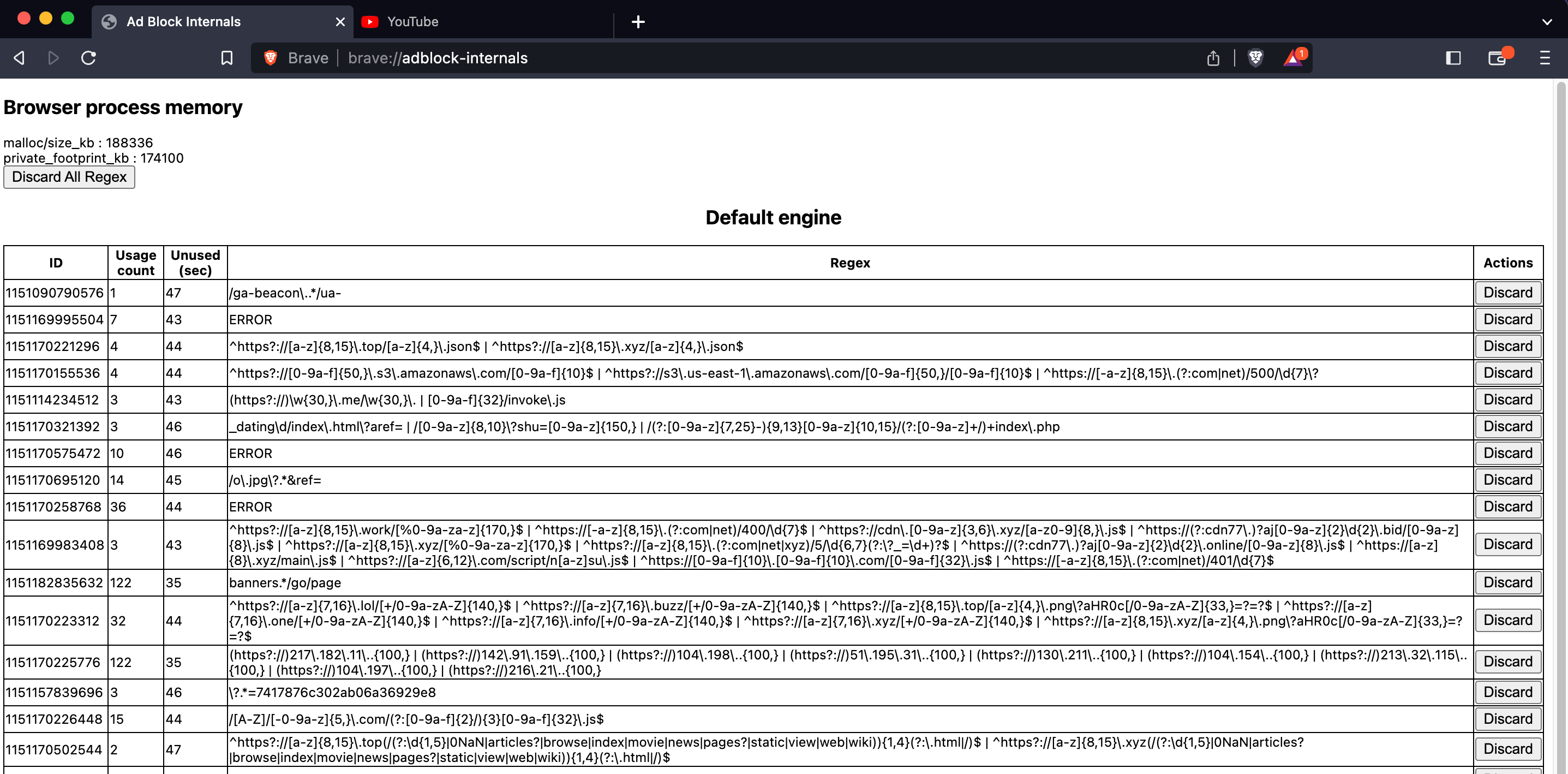Open the browser hamburger menu
The image size is (1568, 774).
1546,58
